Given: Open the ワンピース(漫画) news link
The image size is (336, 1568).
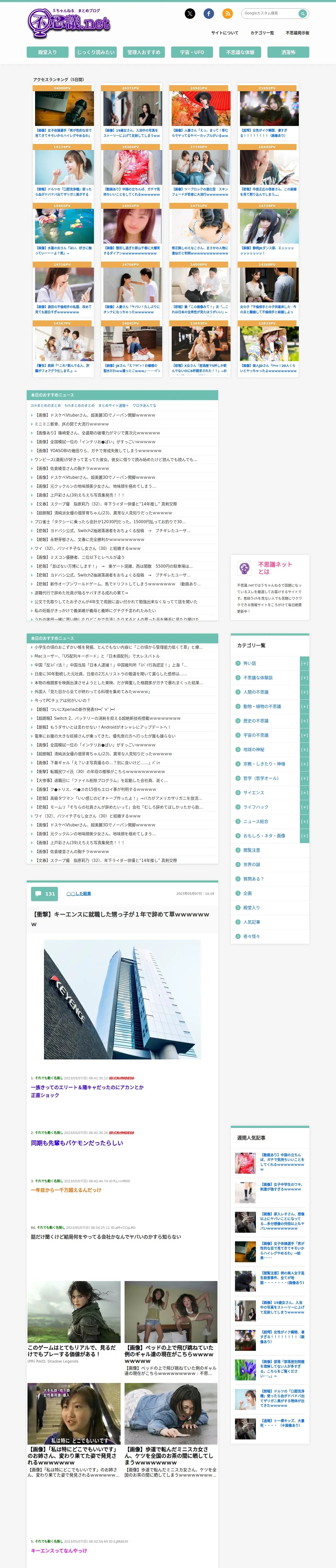Looking at the screenshot, I should tap(116, 460).
